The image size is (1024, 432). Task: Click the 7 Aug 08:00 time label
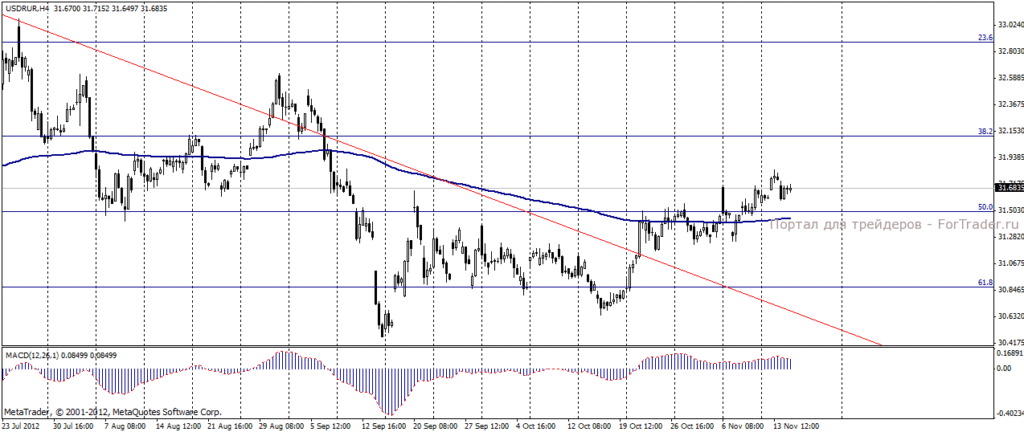pyautogui.click(x=123, y=425)
